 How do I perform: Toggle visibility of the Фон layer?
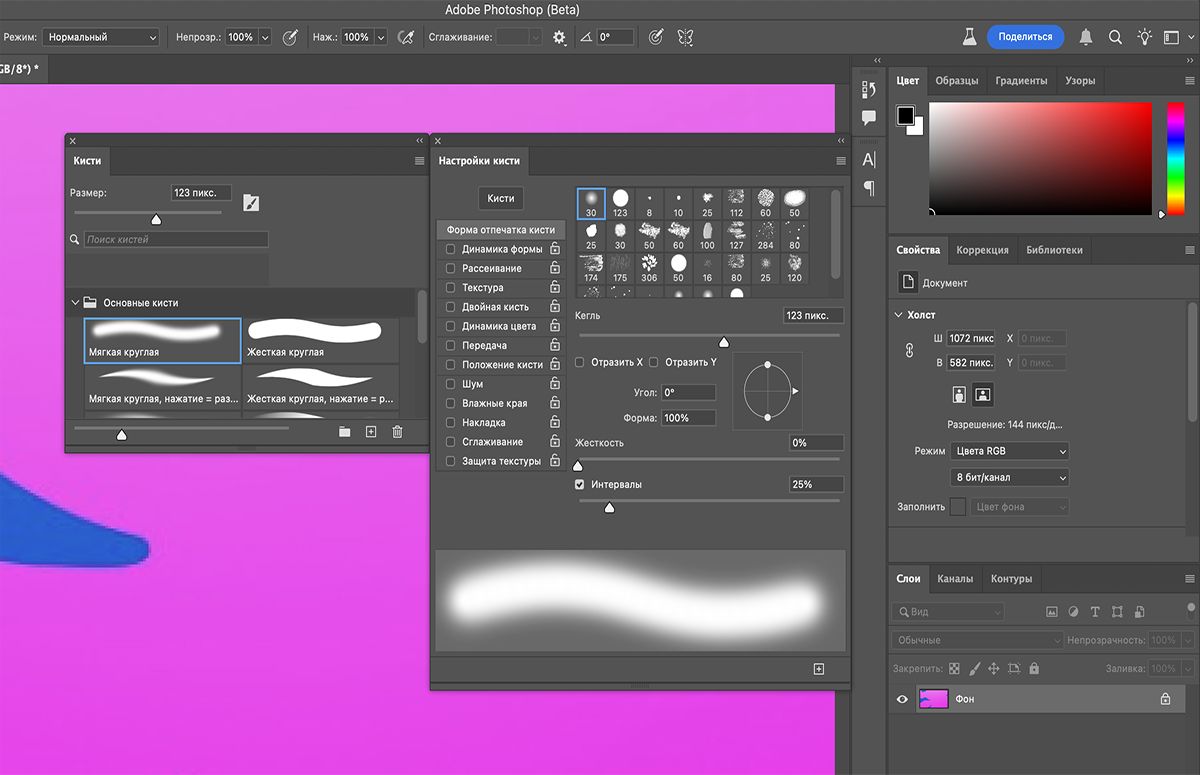tap(902, 700)
